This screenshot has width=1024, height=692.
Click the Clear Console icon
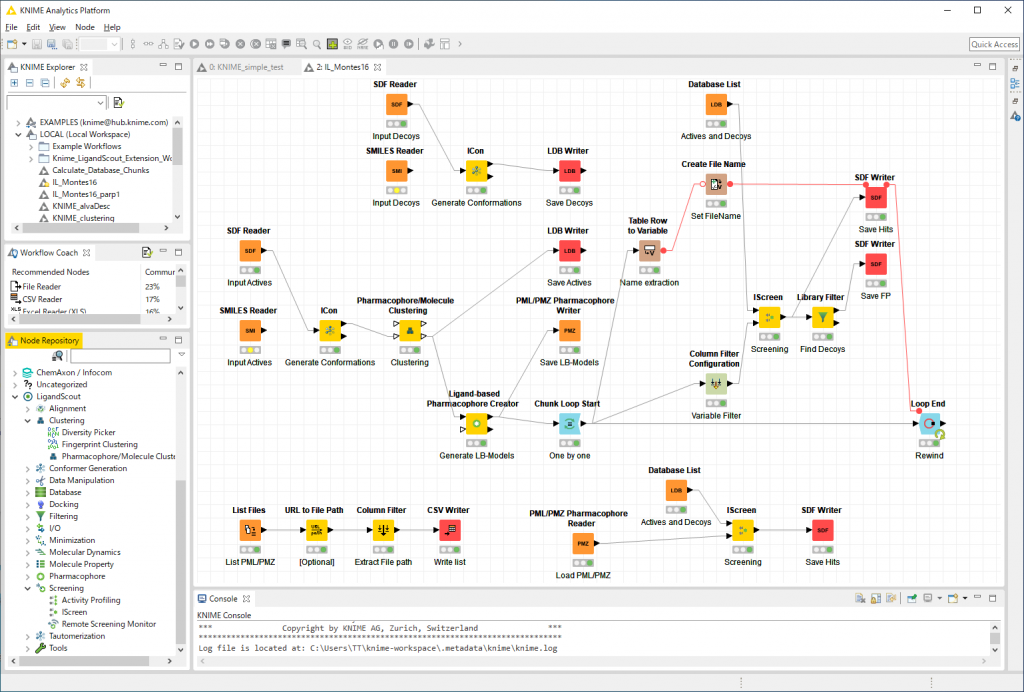pyautogui.click(x=860, y=599)
